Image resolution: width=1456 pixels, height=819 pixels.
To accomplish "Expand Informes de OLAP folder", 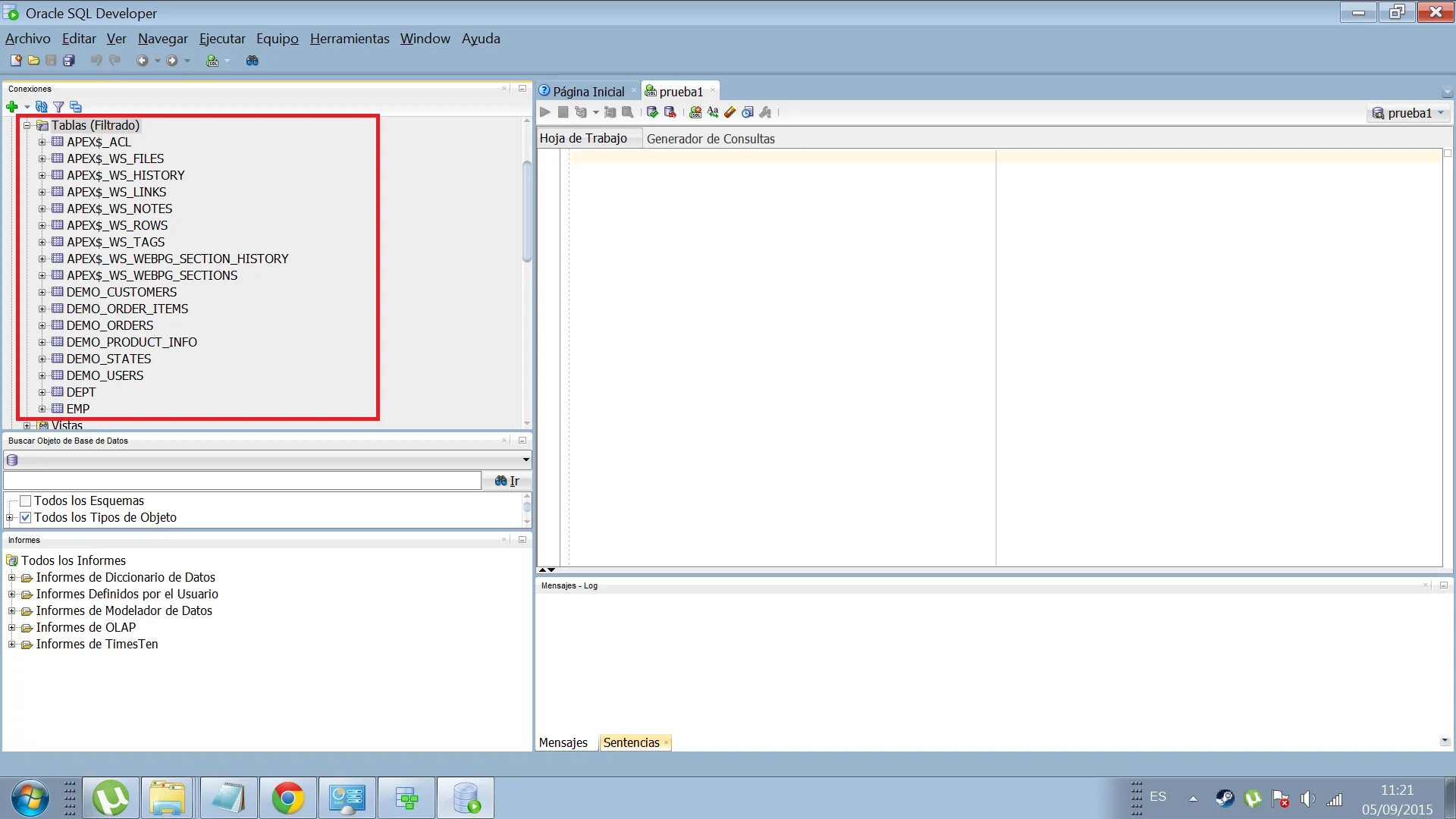I will [11, 628].
